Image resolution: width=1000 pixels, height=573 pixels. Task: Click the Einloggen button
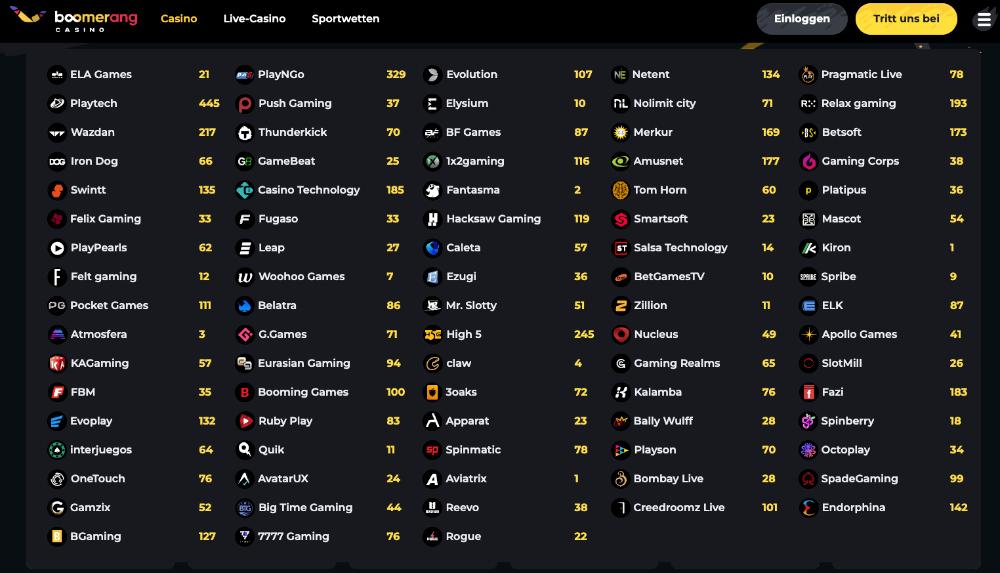(x=802, y=19)
